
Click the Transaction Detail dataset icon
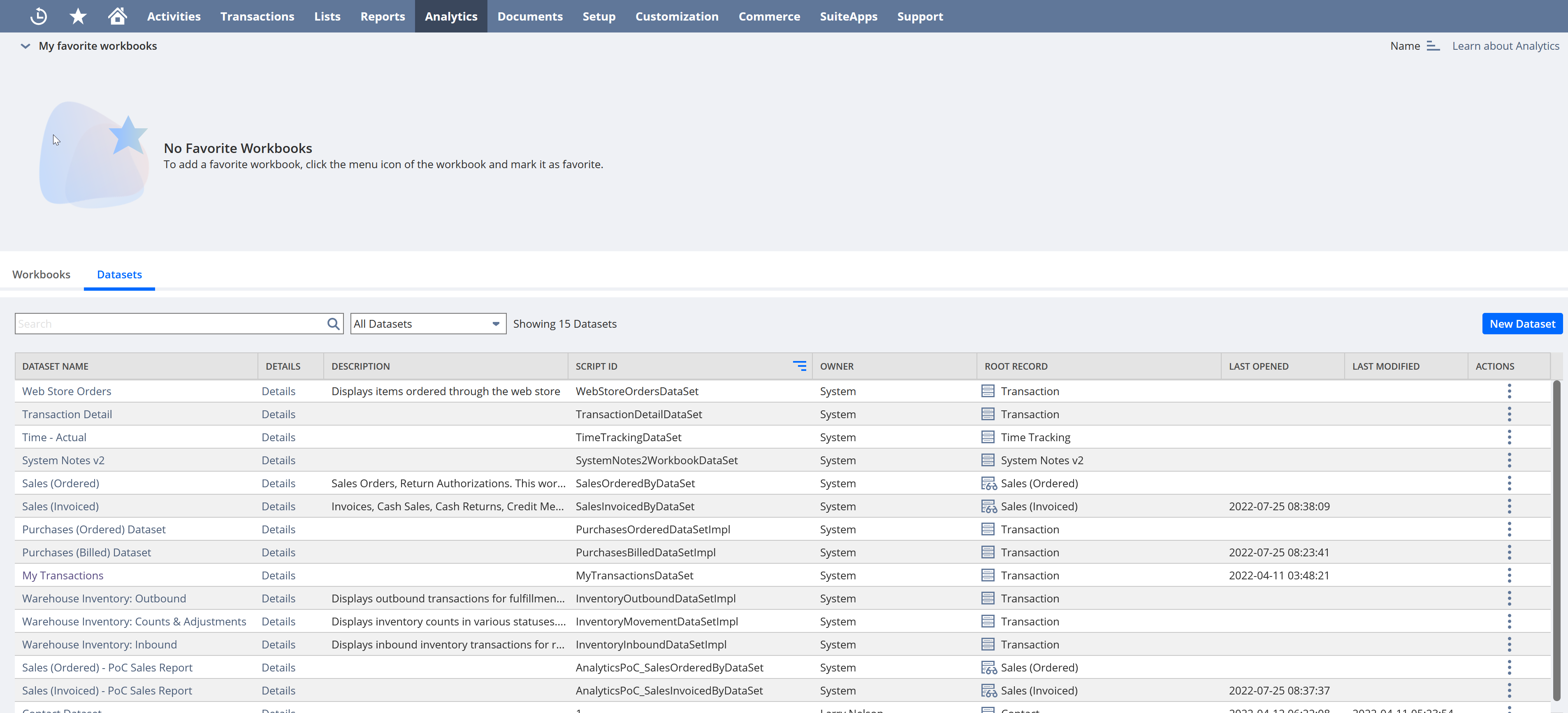pyautogui.click(x=989, y=414)
